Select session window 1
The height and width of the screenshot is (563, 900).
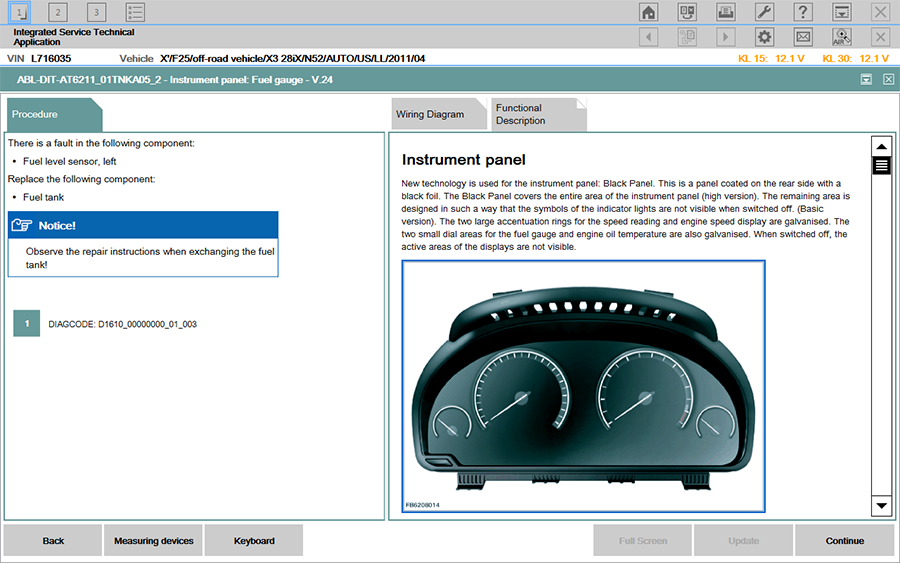pyautogui.click(x=19, y=12)
